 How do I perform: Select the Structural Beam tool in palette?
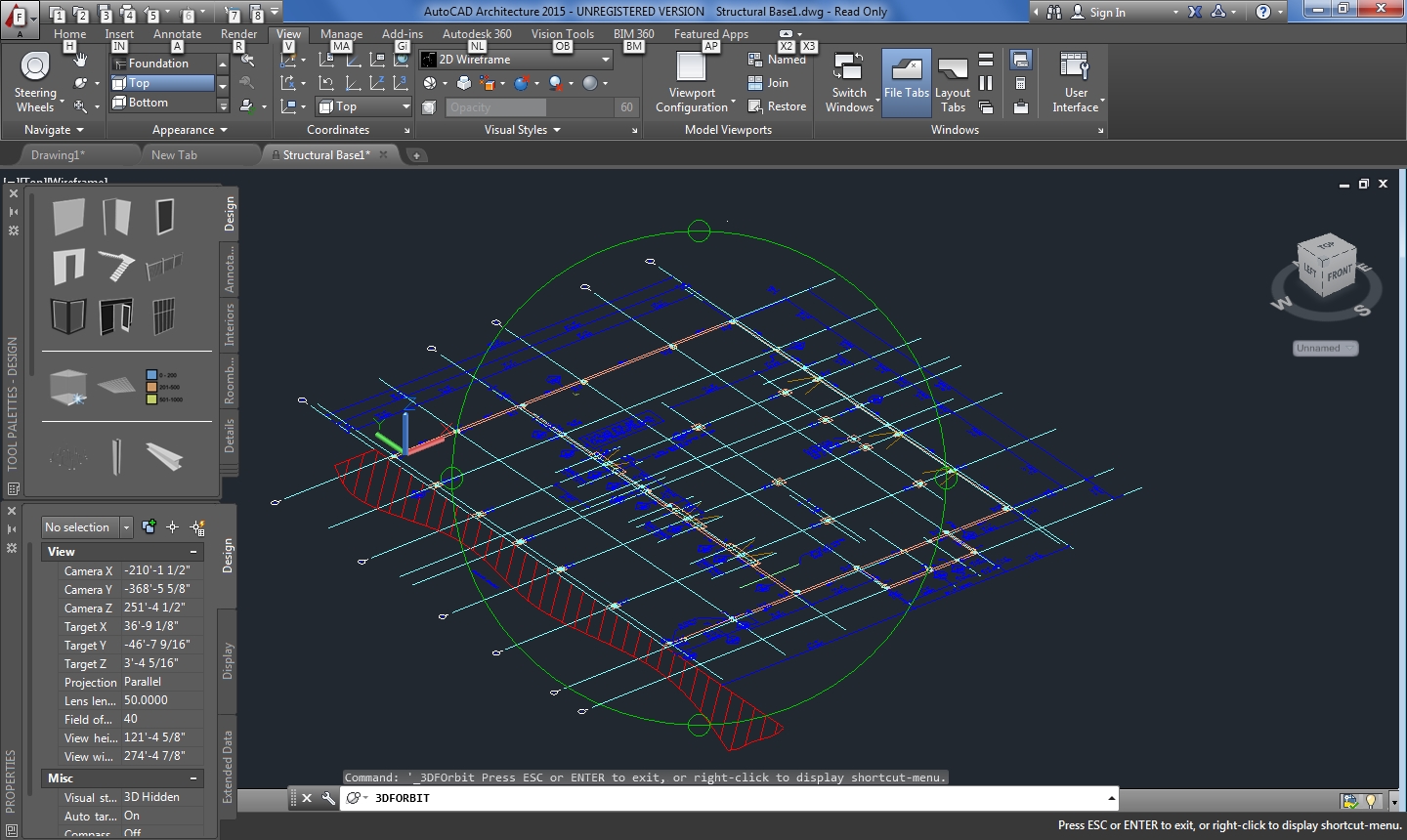click(164, 456)
